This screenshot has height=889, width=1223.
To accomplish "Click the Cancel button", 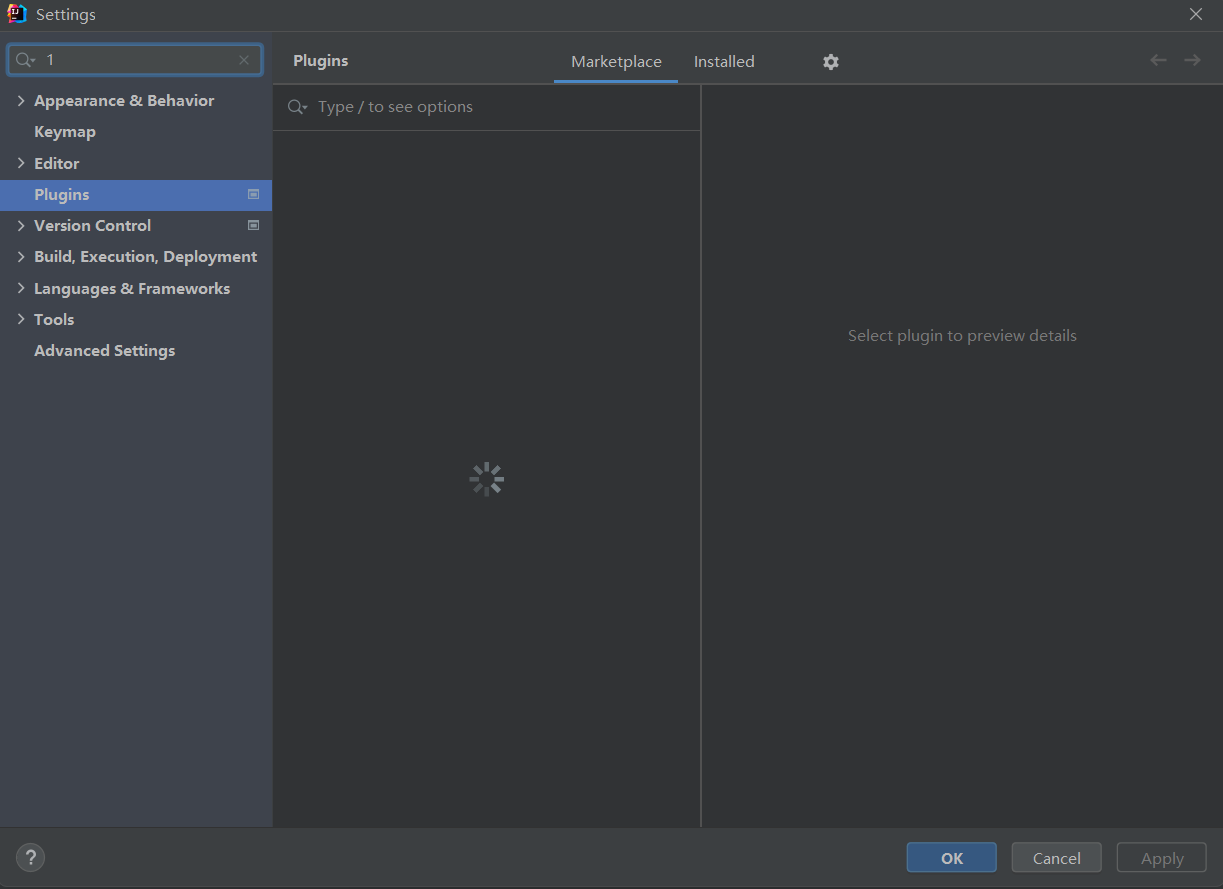I will coord(1057,858).
